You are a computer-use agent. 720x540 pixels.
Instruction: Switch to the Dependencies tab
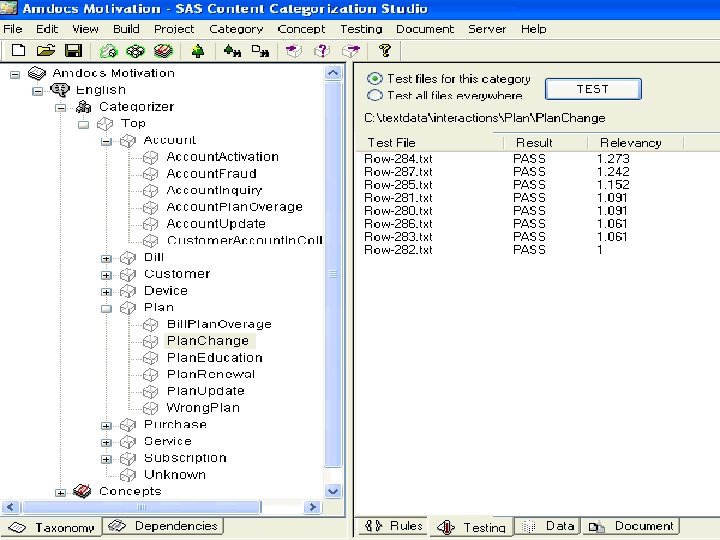coord(163,526)
